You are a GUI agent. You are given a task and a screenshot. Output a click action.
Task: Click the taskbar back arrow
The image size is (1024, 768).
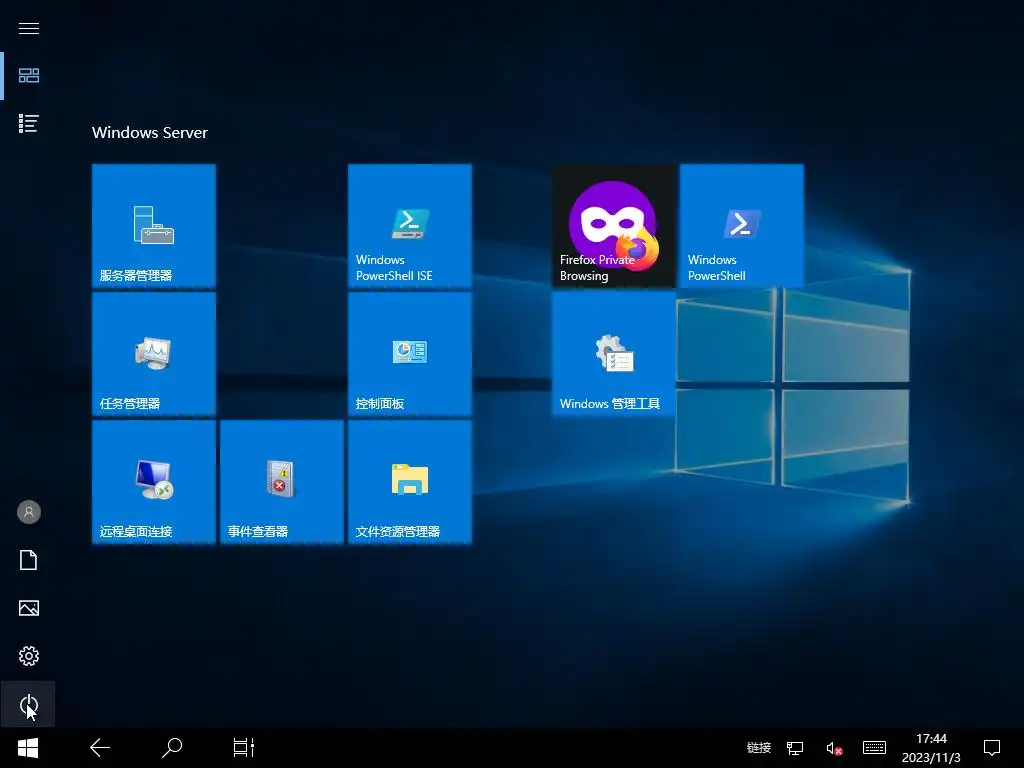(x=100, y=748)
